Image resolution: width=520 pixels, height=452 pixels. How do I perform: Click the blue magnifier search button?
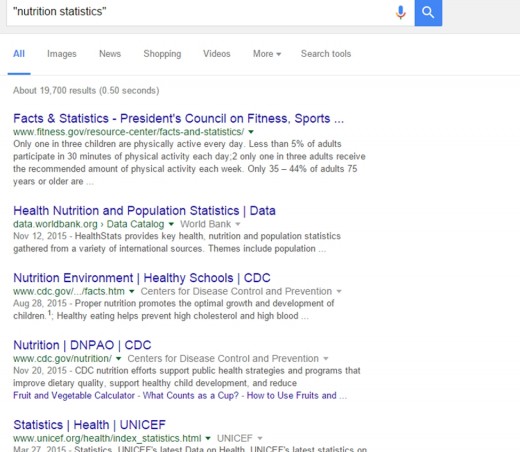(x=428, y=13)
